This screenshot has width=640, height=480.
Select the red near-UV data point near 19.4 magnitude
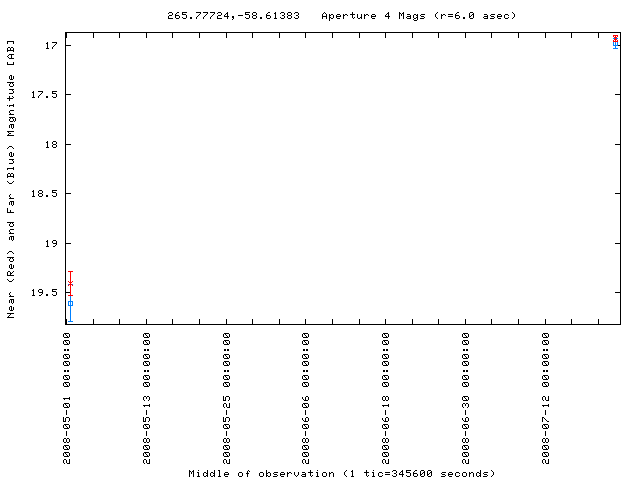(x=70, y=283)
